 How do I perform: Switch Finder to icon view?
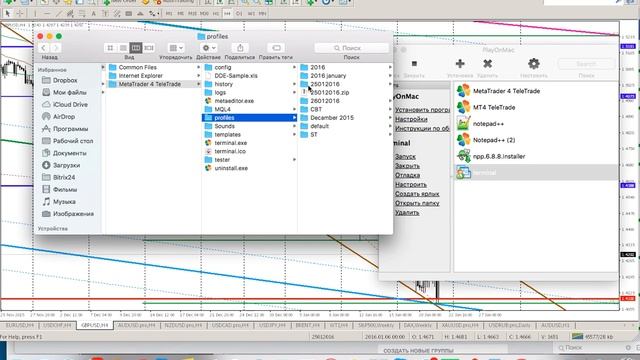coord(110,48)
